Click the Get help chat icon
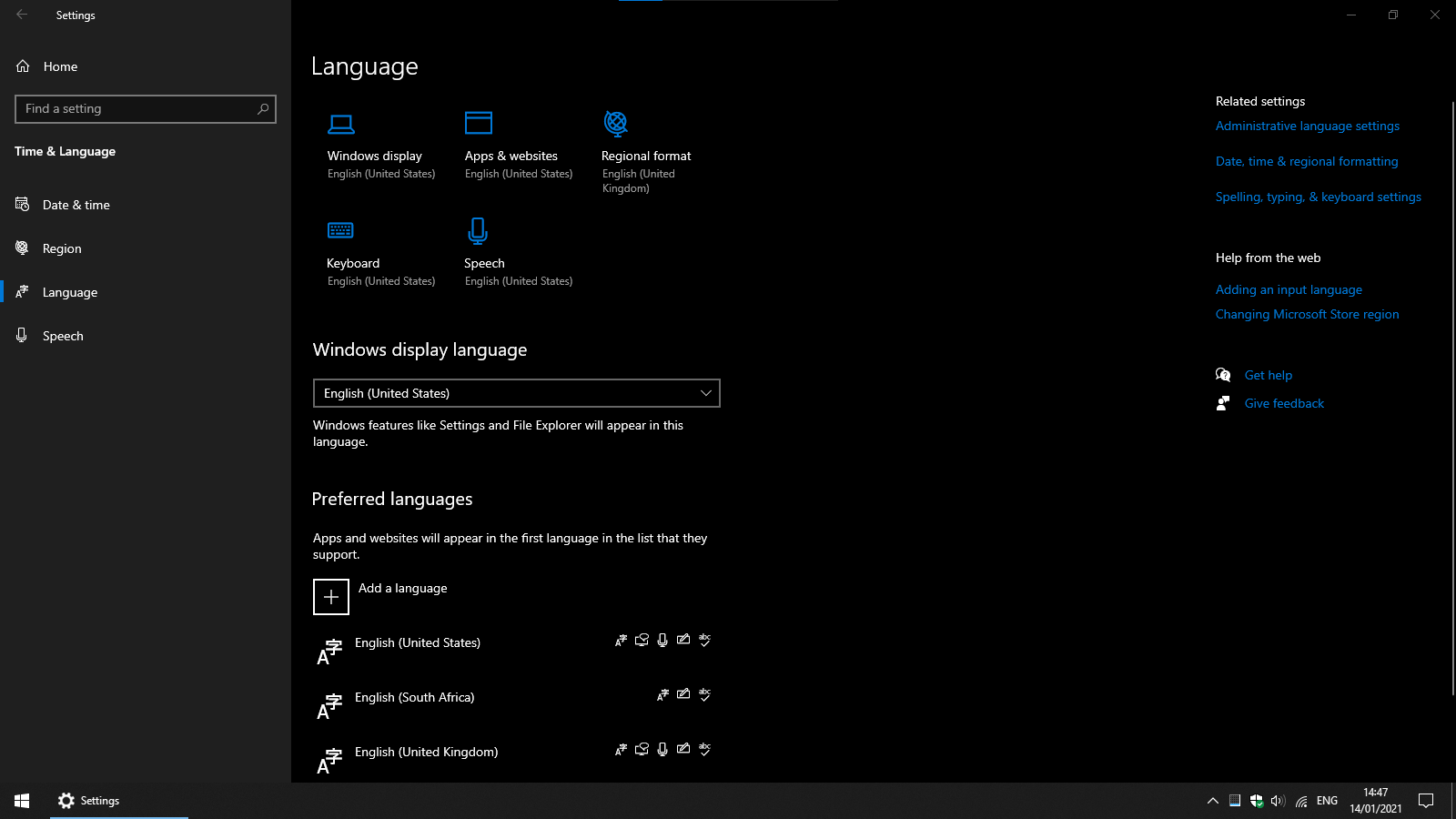Screen dimensions: 1456x819 (x=1223, y=375)
